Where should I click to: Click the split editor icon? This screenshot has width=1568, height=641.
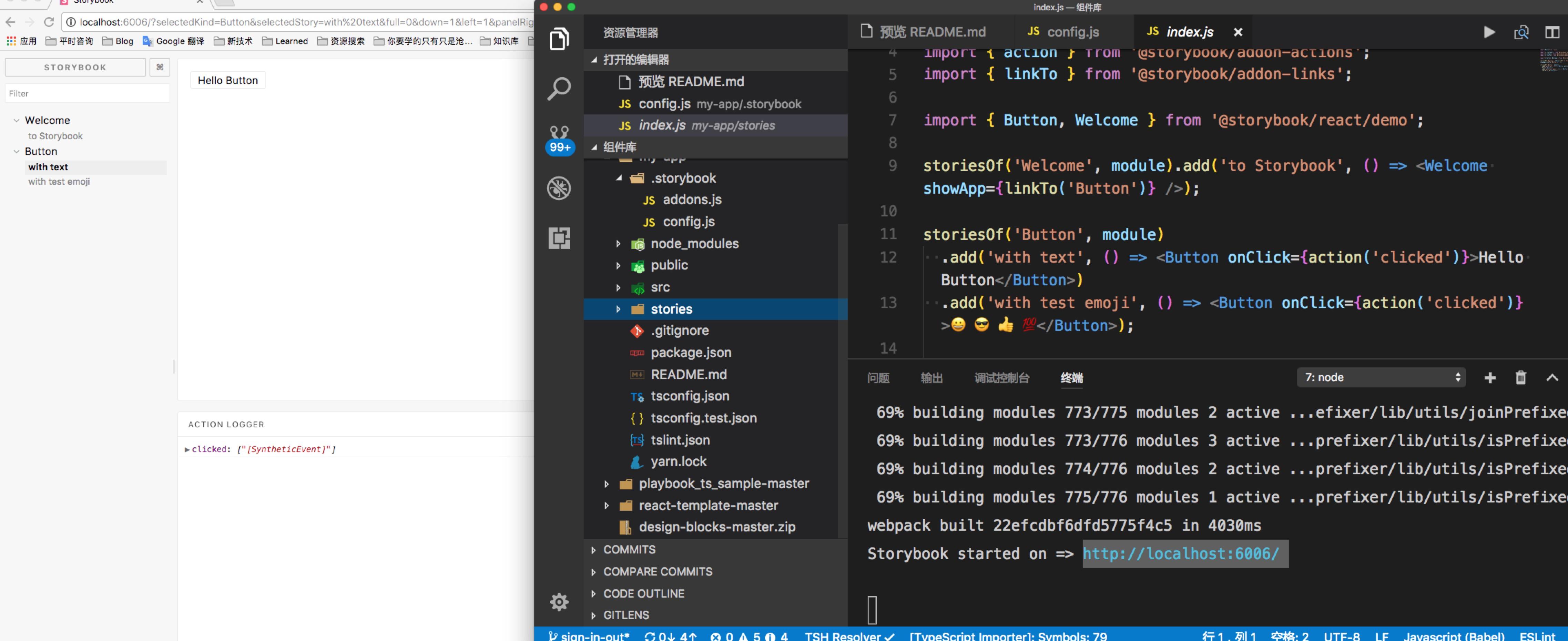(1551, 32)
